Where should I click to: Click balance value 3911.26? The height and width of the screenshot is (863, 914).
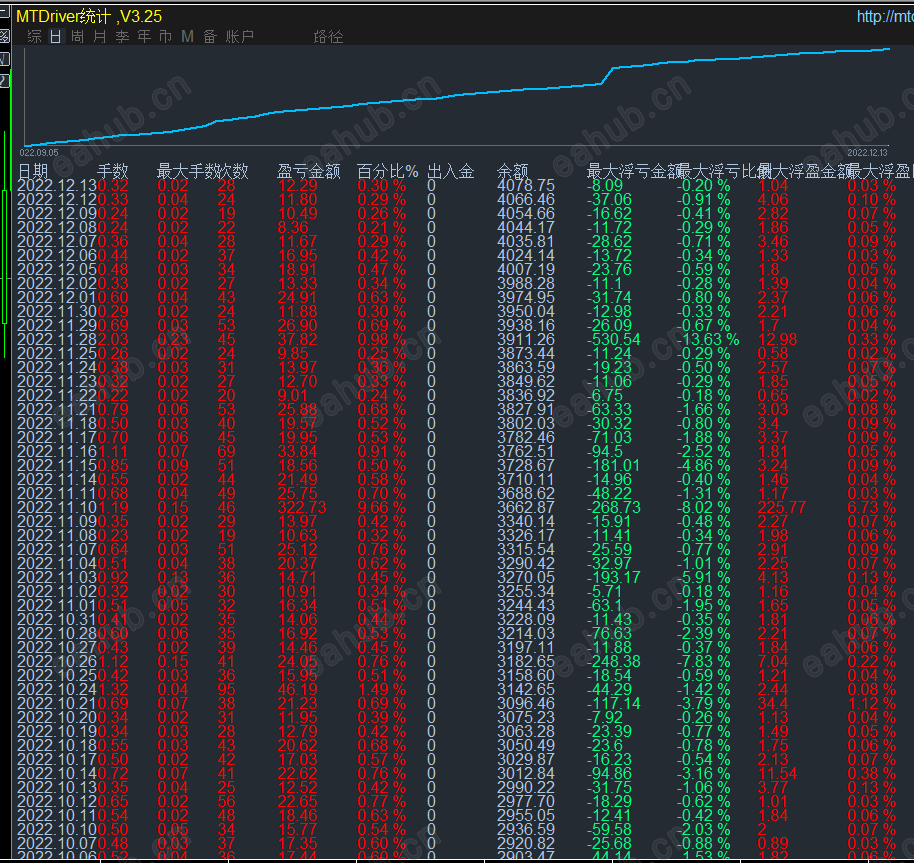[526, 340]
